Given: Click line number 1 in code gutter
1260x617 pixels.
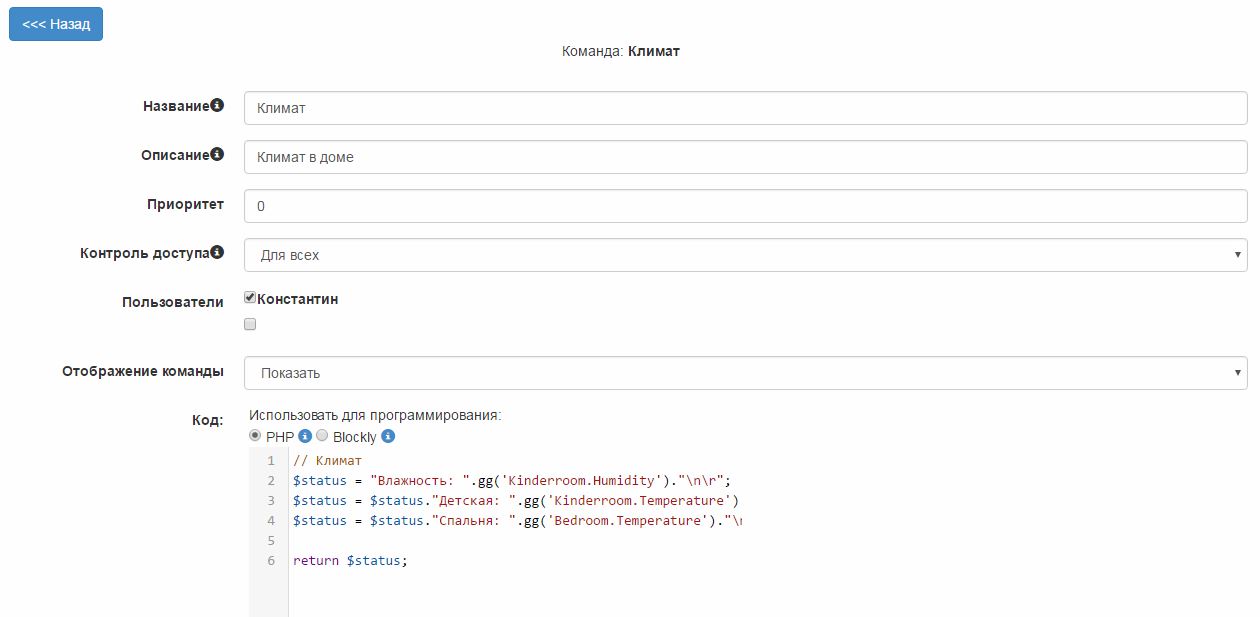Looking at the screenshot, I should point(270,461).
